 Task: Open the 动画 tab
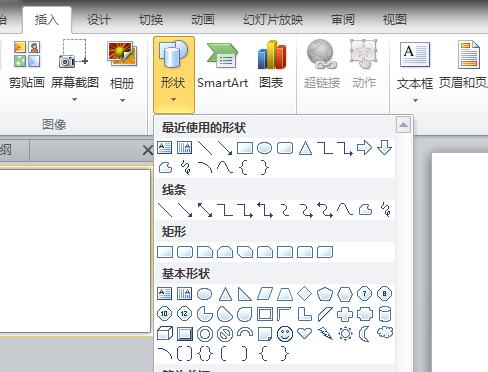point(203,19)
